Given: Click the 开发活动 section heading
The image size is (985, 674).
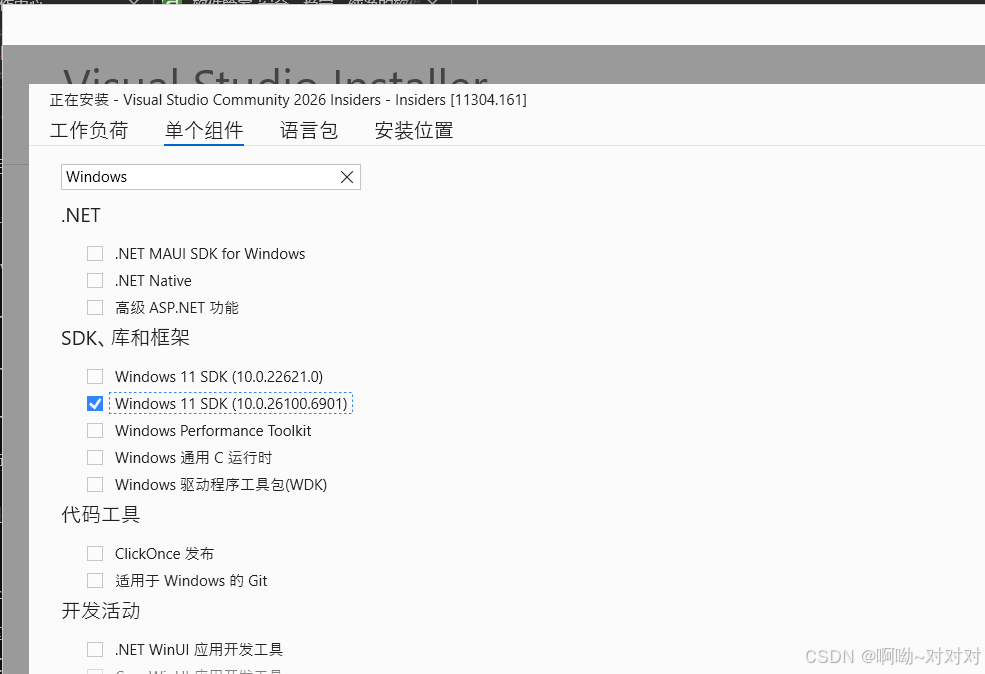Looking at the screenshot, I should (x=101, y=611).
